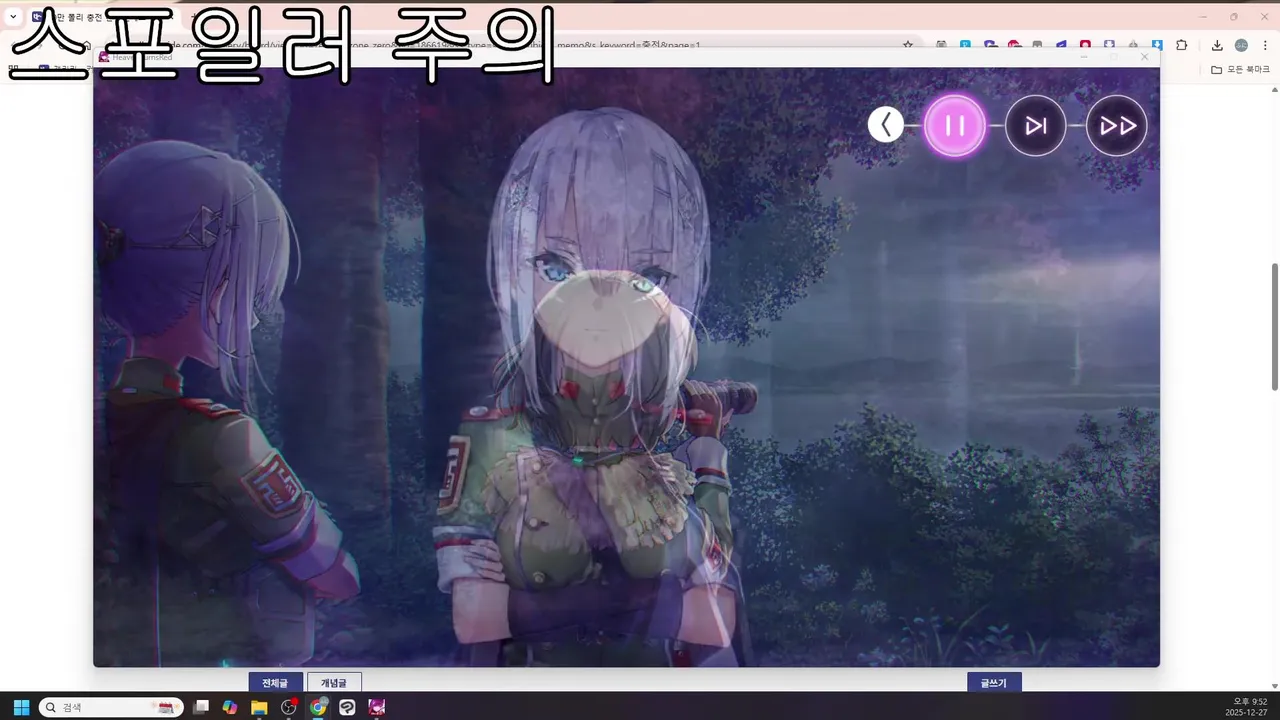Click the Chrome profile avatar
Screen dimensions: 1280x720
coord(1241,45)
